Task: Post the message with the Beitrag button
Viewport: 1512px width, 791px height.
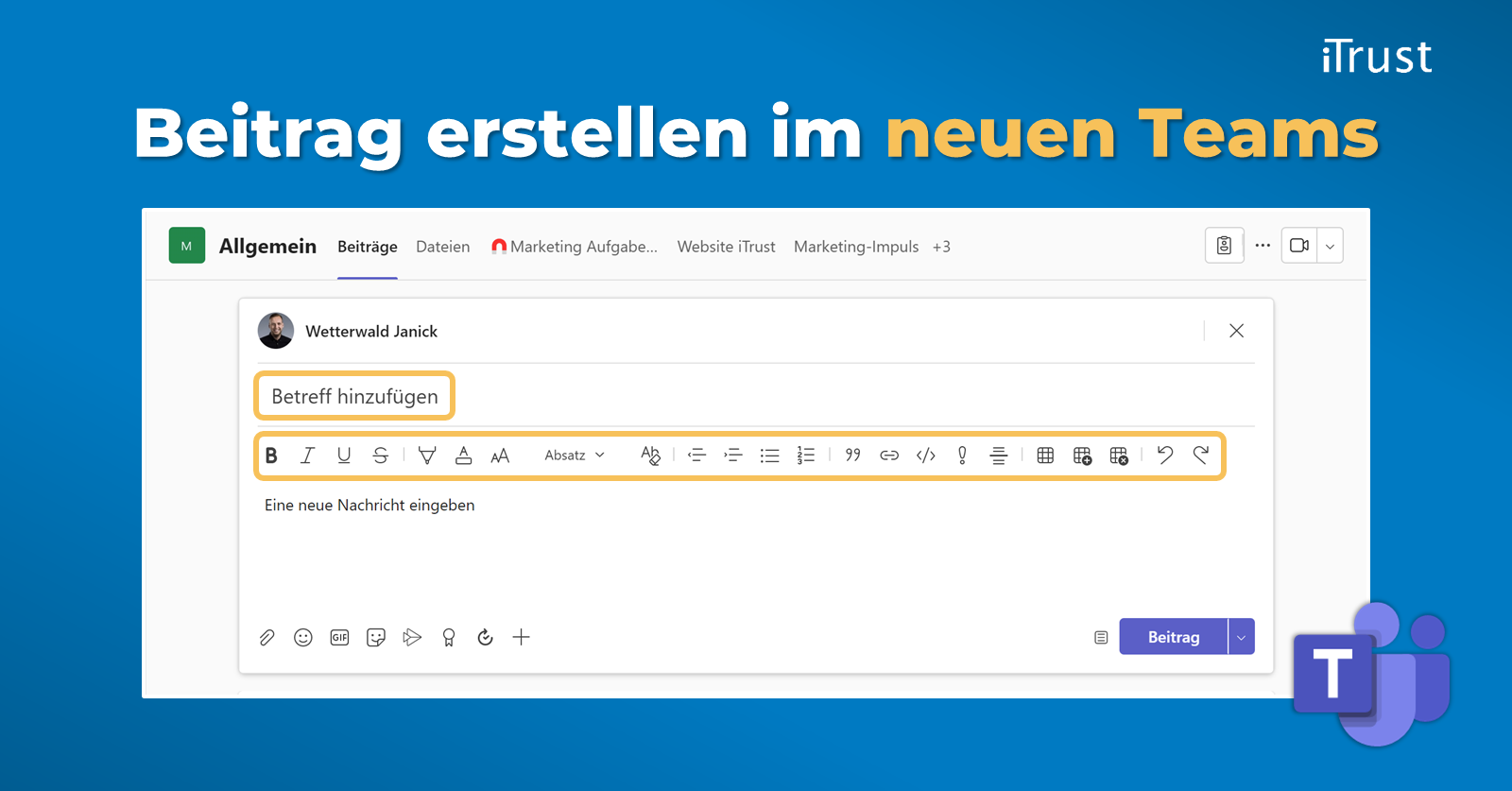Action: [1174, 637]
